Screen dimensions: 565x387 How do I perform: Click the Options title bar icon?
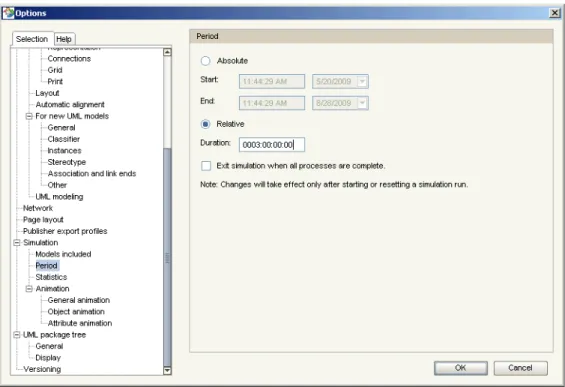(8, 13)
